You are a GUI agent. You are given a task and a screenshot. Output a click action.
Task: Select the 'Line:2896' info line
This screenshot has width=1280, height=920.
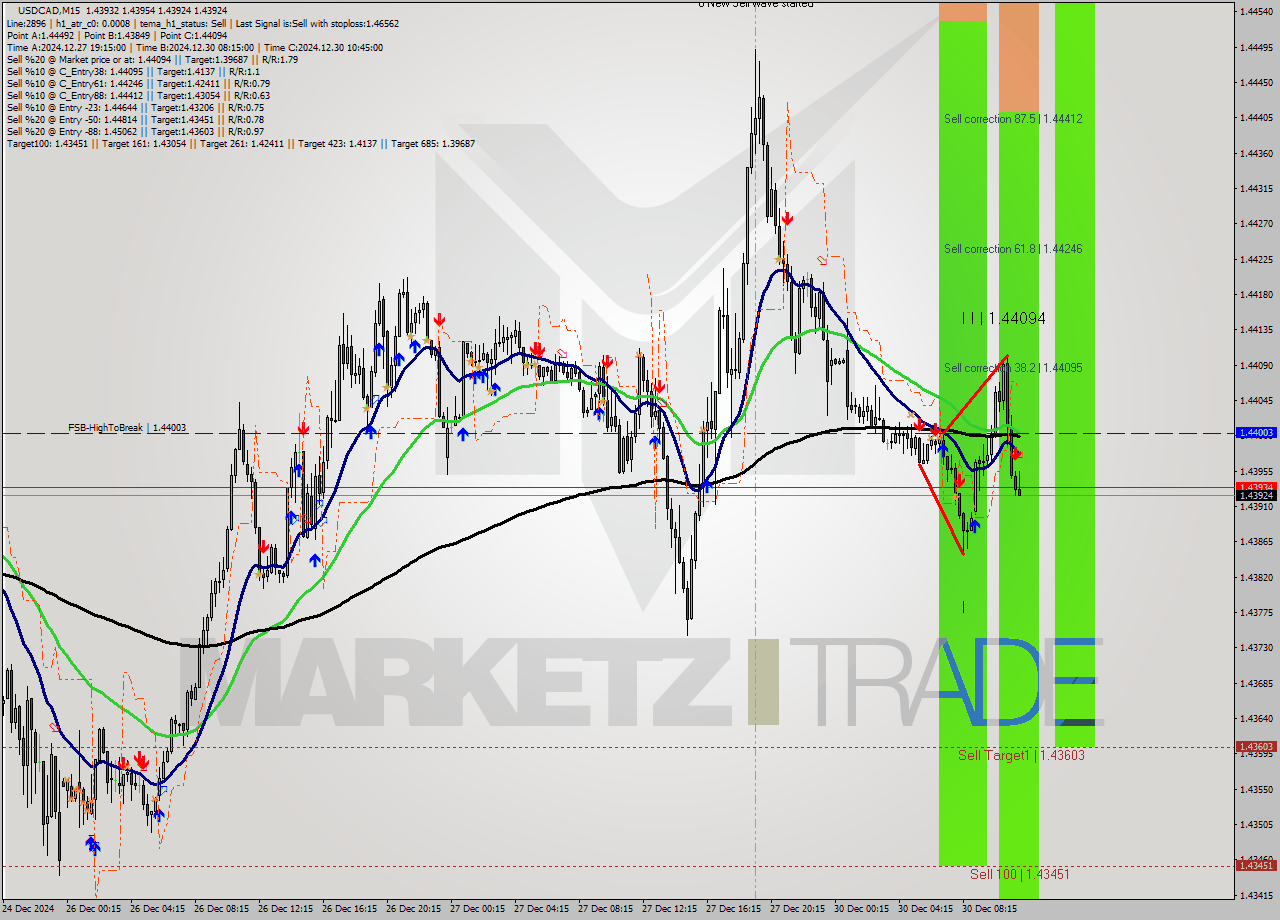[203, 23]
